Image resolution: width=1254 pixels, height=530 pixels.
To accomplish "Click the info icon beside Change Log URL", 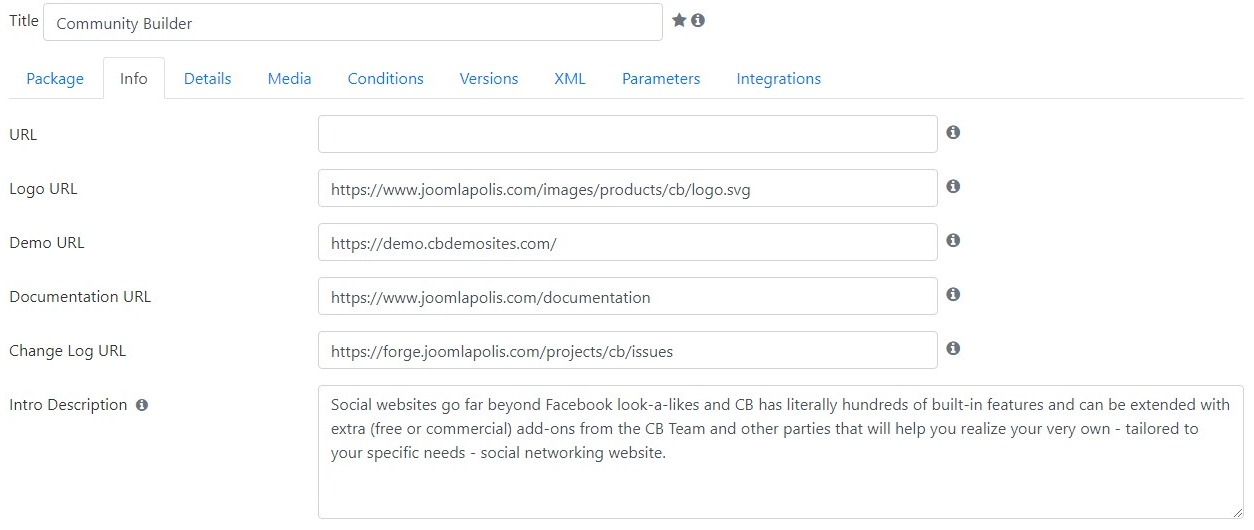I will [953, 348].
